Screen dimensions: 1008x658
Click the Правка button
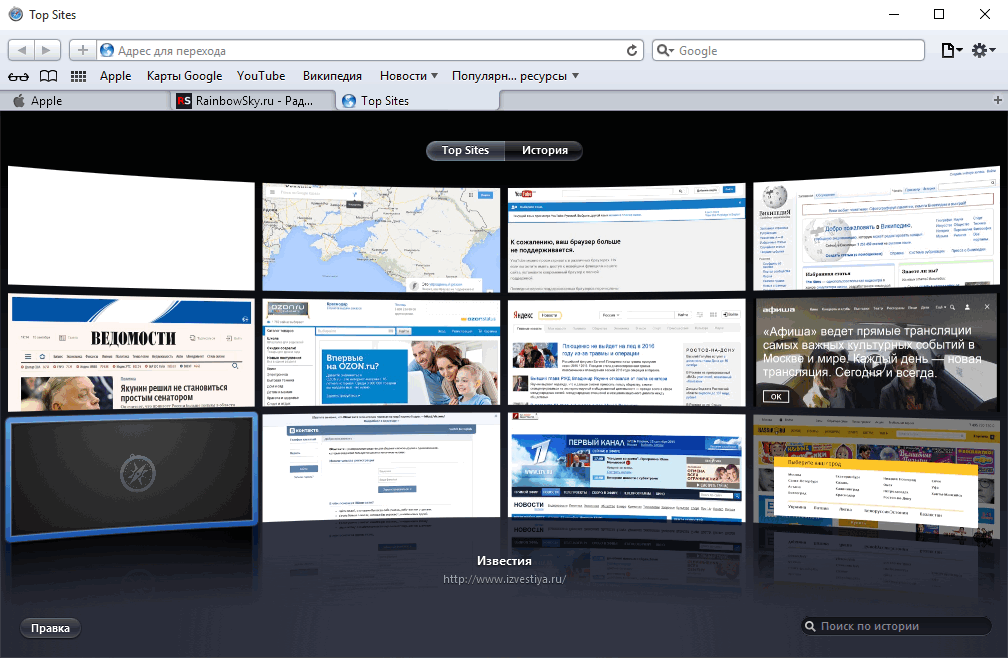pos(50,628)
